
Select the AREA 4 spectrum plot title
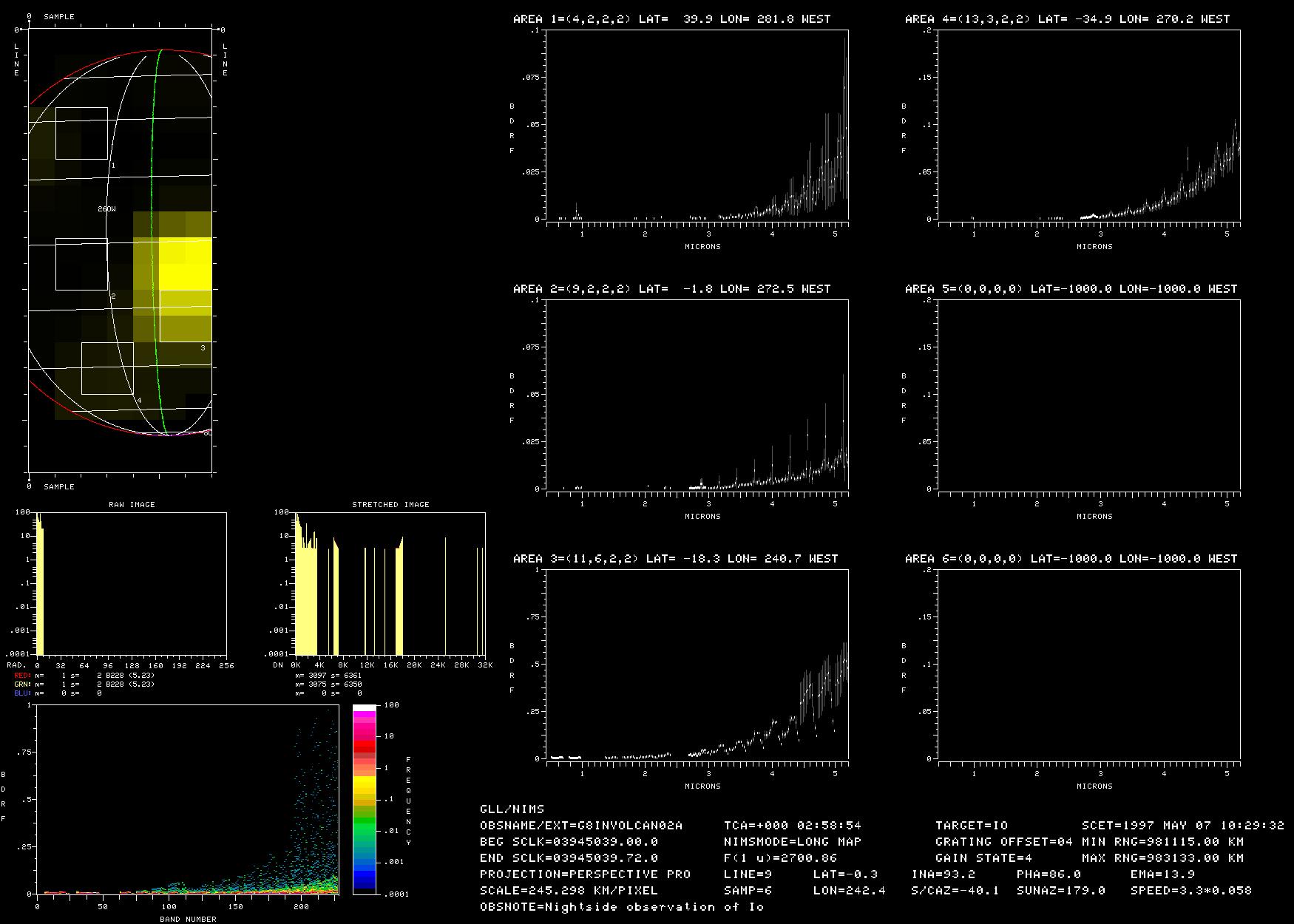tap(1067, 19)
